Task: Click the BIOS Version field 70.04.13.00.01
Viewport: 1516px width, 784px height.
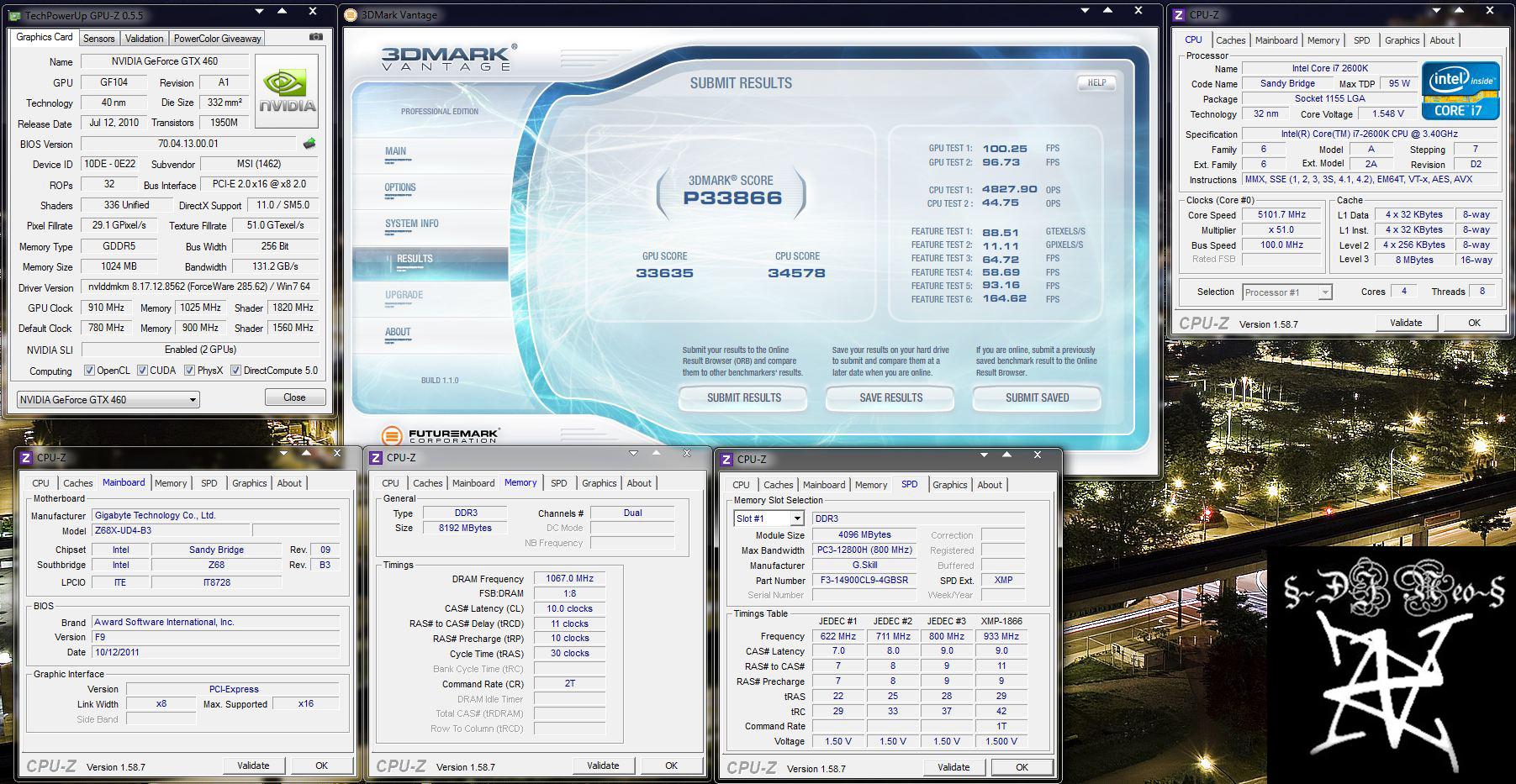Action: point(188,144)
